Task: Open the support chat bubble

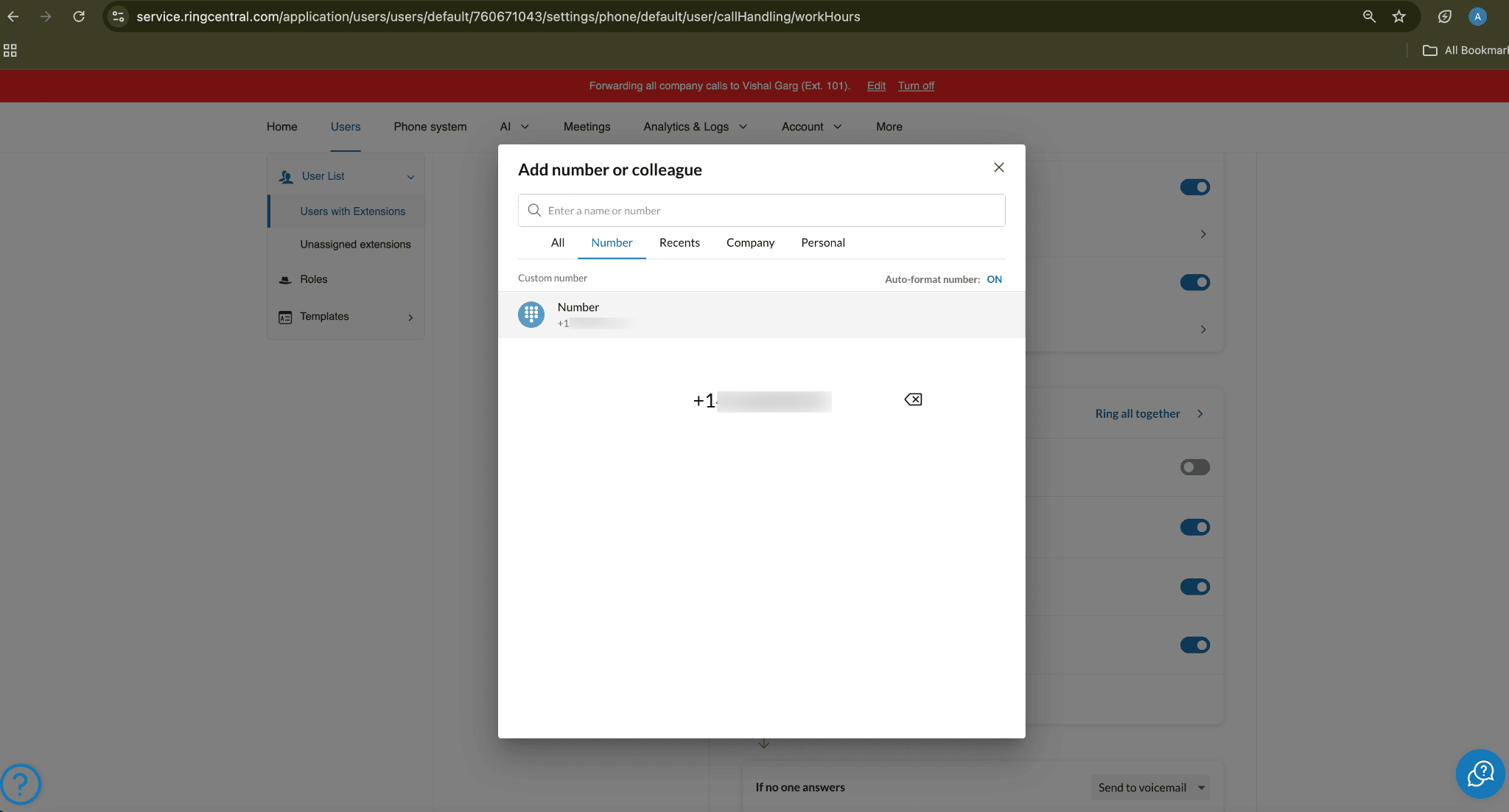Action: click(x=1480, y=774)
